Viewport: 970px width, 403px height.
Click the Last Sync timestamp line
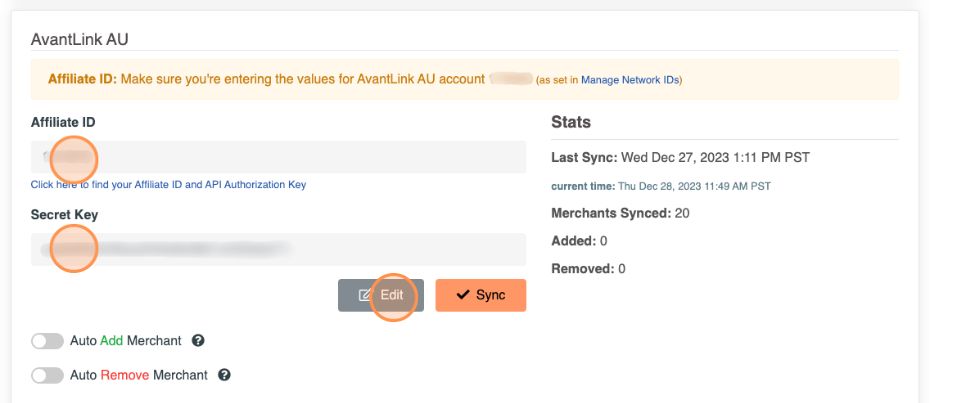tap(680, 157)
